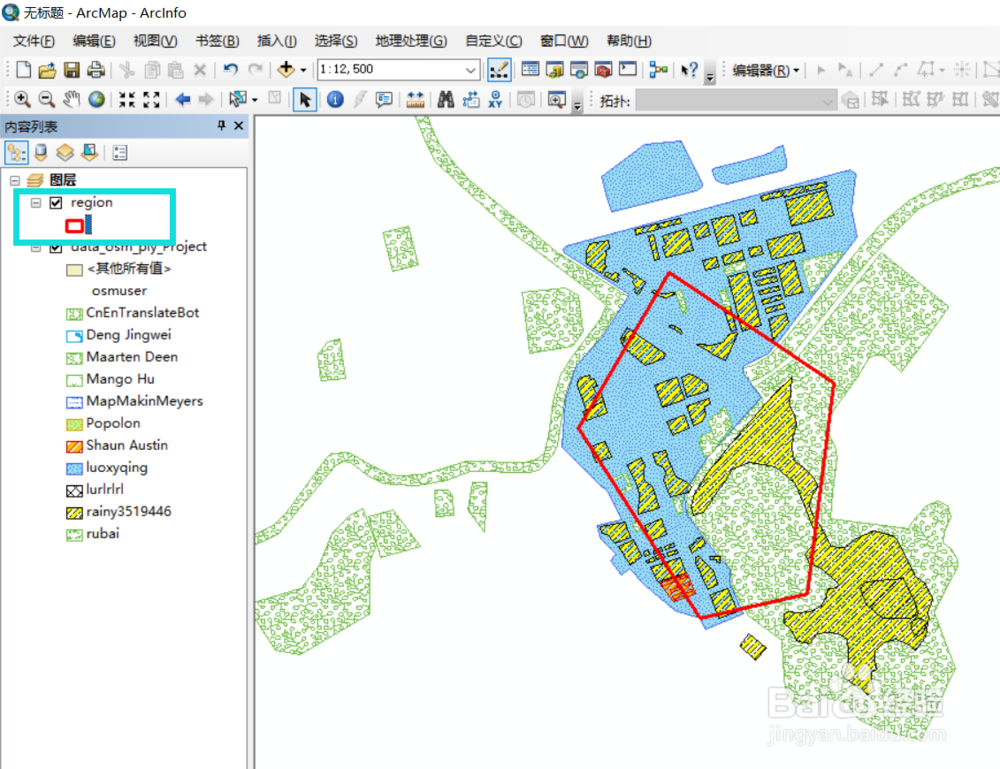
Task: Open the Python window
Action: click(x=628, y=69)
